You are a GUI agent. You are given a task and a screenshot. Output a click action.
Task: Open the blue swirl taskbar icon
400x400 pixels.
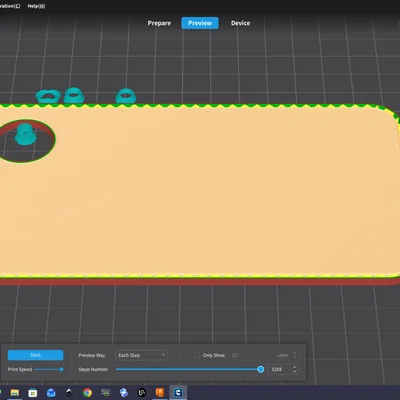(x=124, y=393)
